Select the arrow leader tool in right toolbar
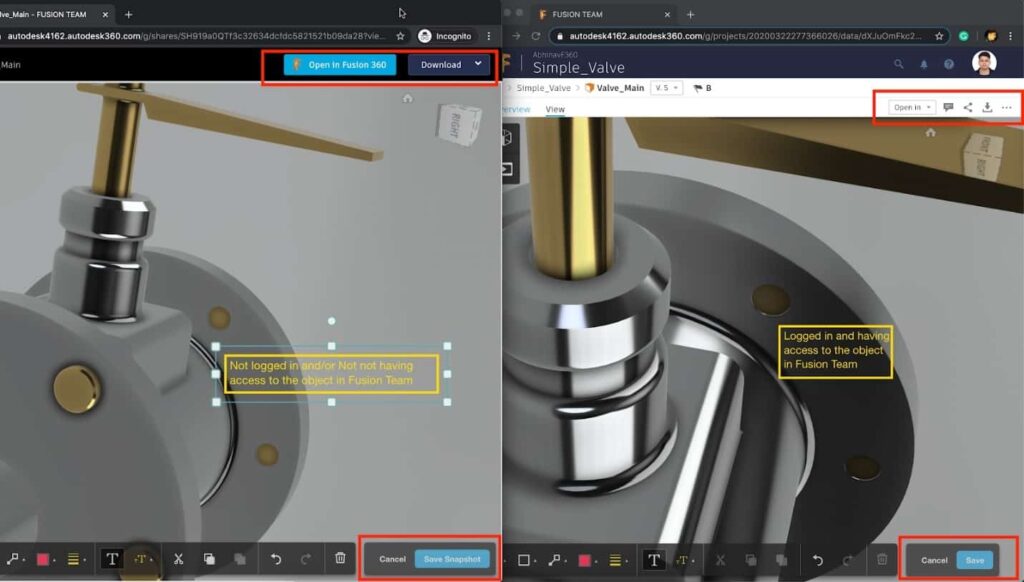1024x582 pixels. 553,559
